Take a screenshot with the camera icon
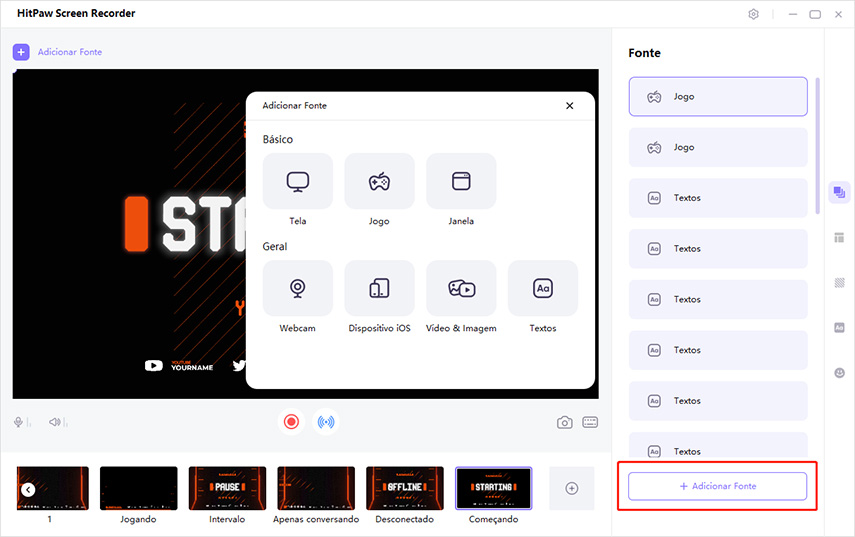The height and width of the screenshot is (537, 855). (x=564, y=423)
